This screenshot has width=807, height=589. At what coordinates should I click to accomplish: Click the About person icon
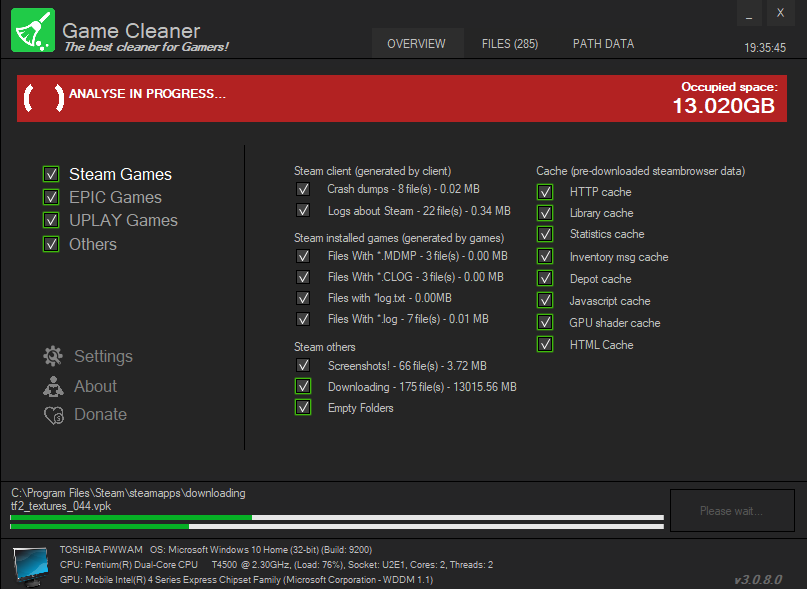pos(54,386)
